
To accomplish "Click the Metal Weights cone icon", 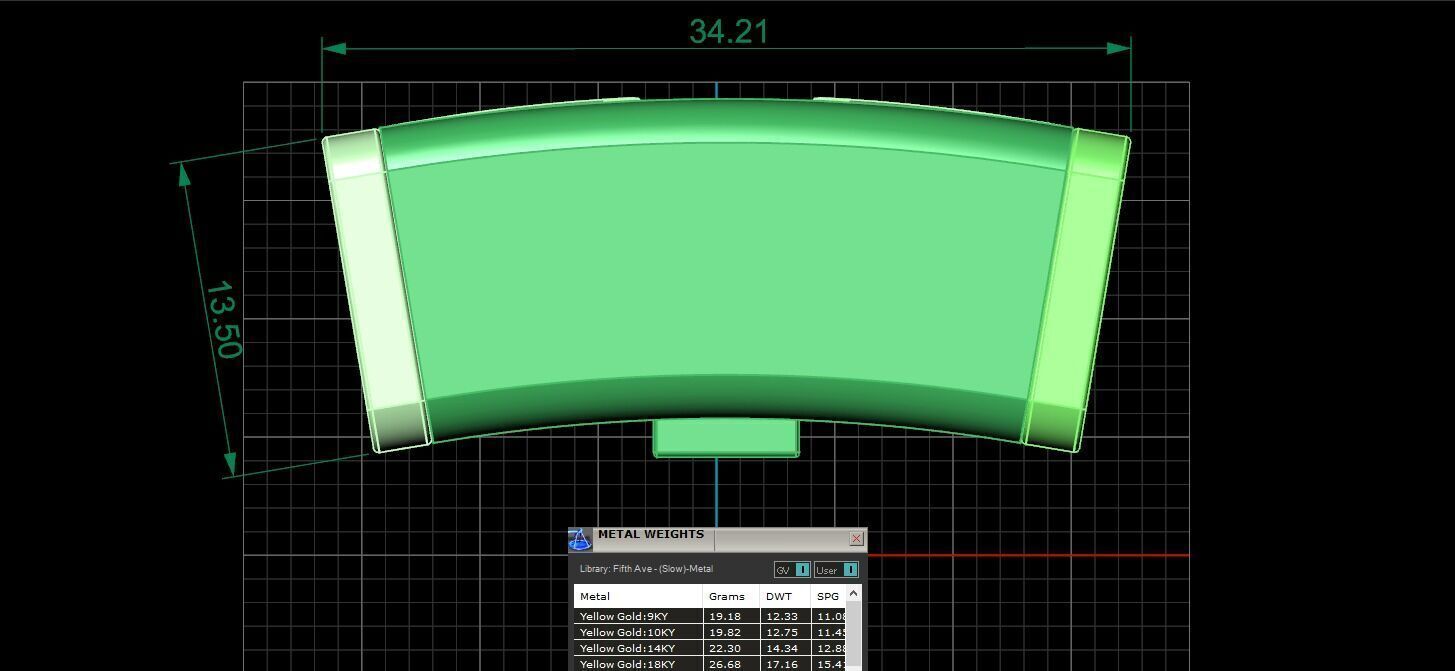I will tap(580, 540).
